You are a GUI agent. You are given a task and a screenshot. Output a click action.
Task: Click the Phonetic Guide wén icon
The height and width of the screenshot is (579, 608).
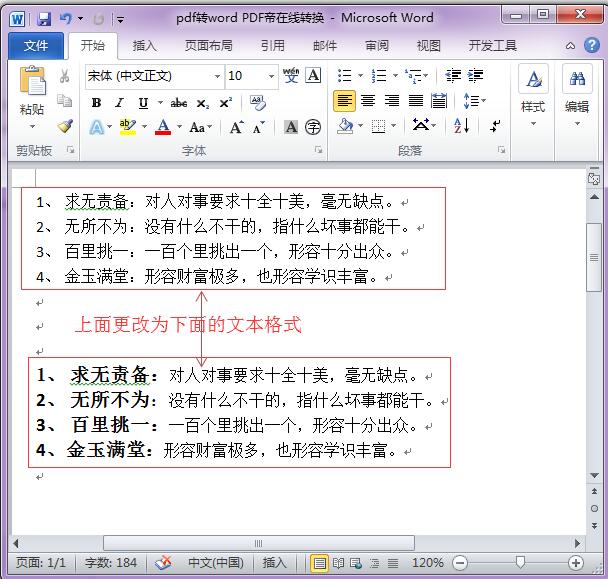(x=291, y=76)
